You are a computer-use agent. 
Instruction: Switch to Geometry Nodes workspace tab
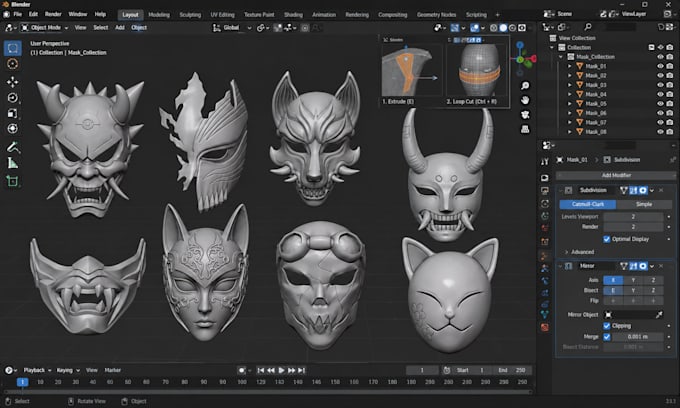pos(436,15)
